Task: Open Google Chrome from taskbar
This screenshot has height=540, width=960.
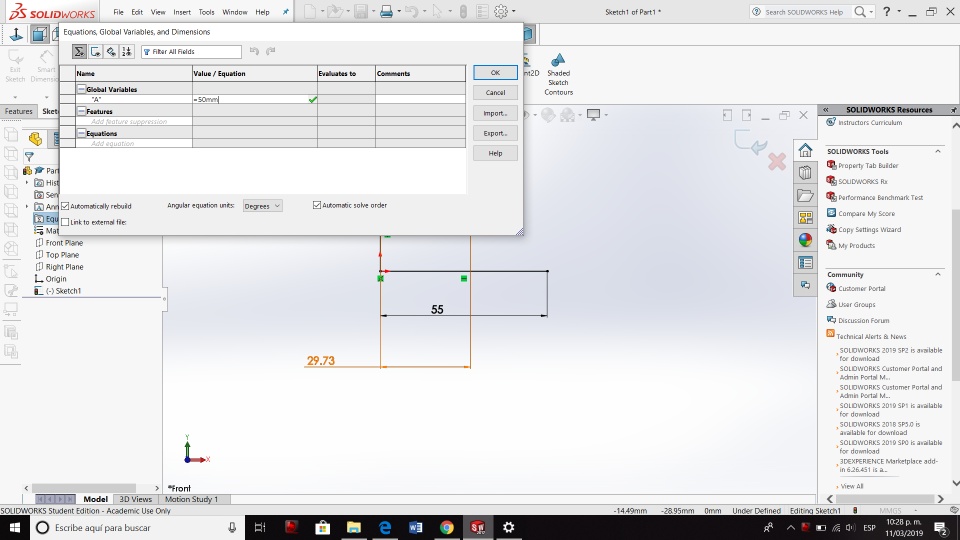Action: click(446, 527)
